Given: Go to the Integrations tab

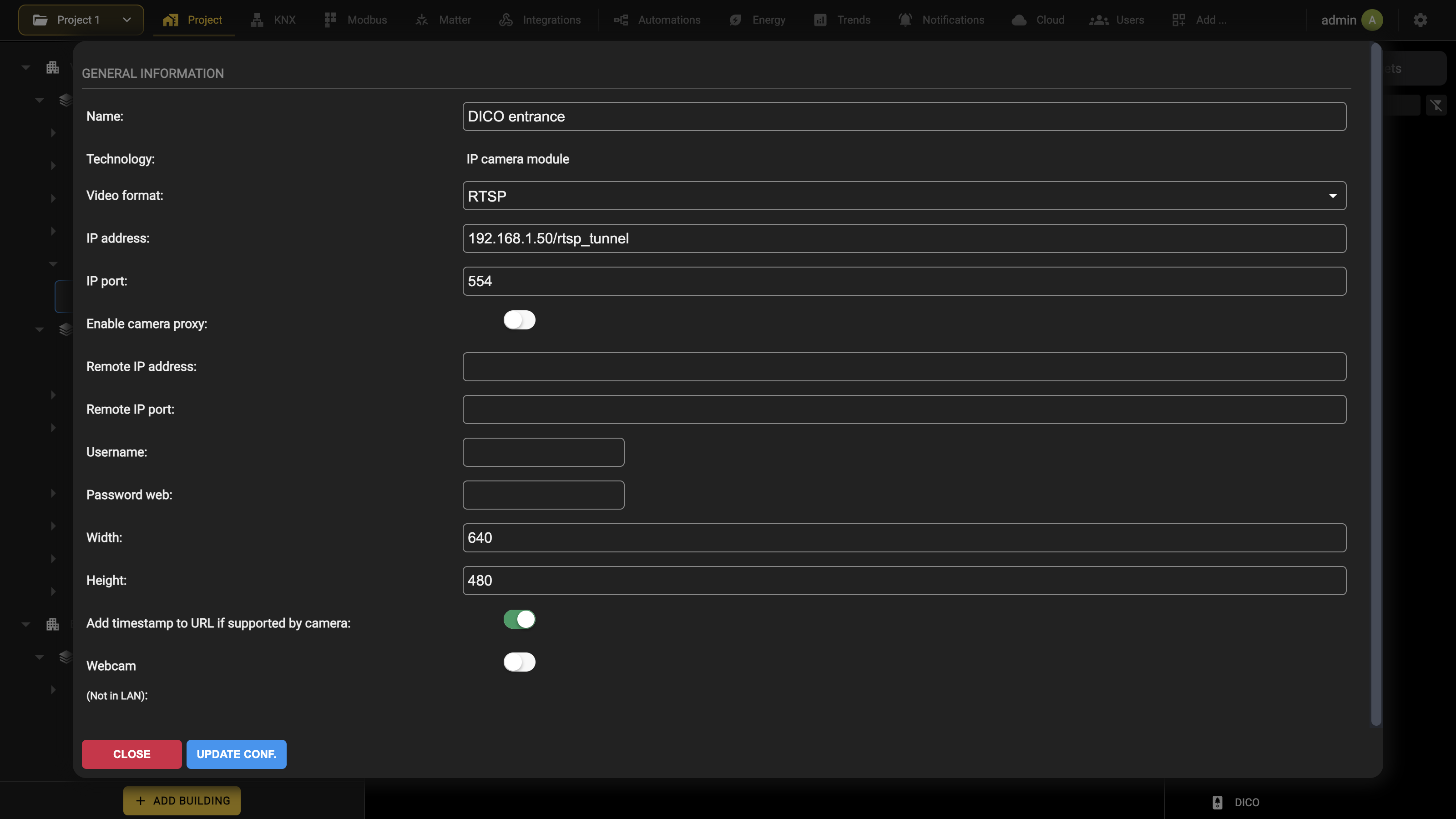Looking at the screenshot, I should tap(540, 20).
